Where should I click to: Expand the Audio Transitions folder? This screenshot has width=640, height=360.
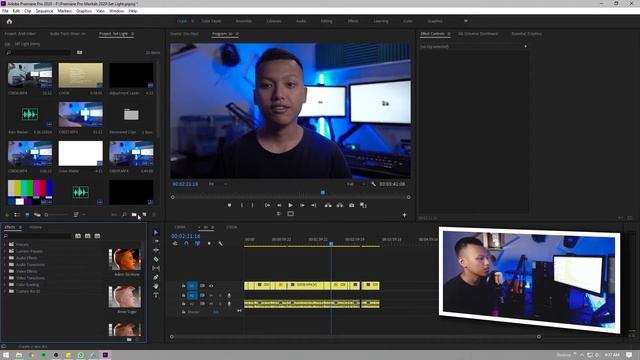click(x=5, y=264)
